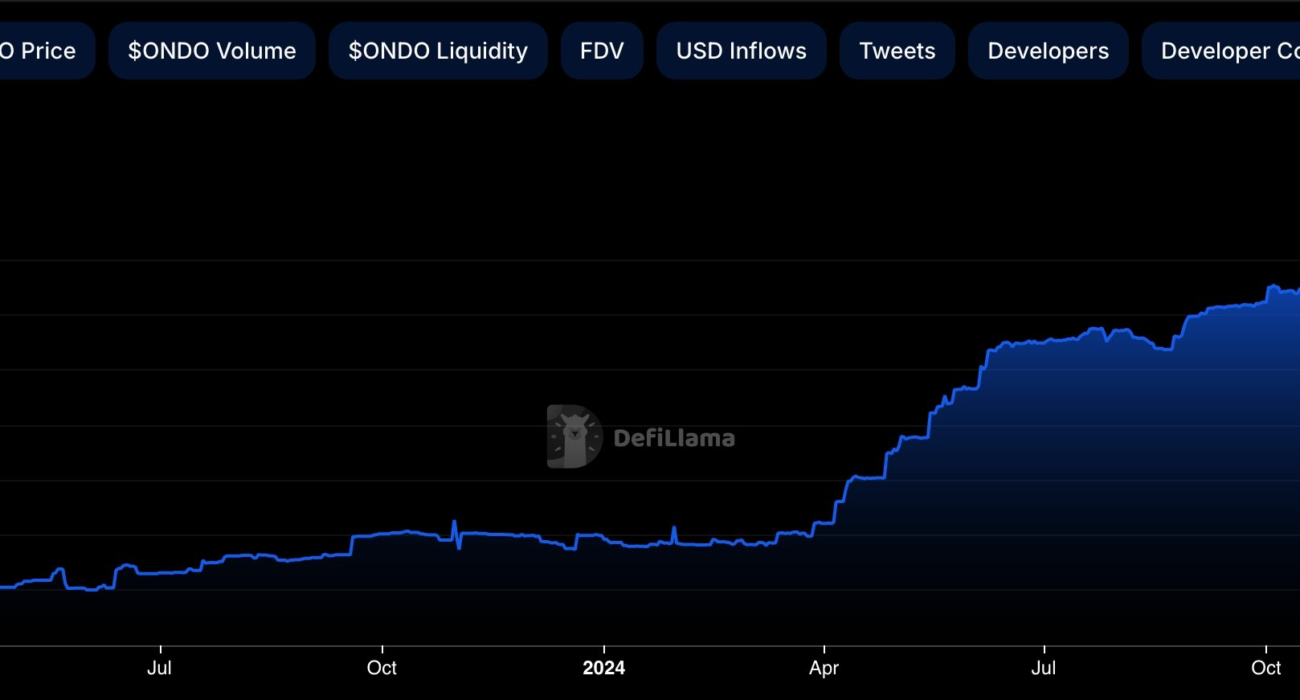Enable the USD Inflows metric
The height and width of the screenshot is (700, 1300).
tap(741, 51)
